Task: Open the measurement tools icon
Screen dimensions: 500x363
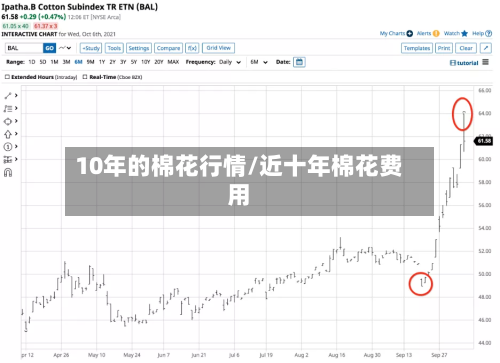Action: [x=8, y=159]
